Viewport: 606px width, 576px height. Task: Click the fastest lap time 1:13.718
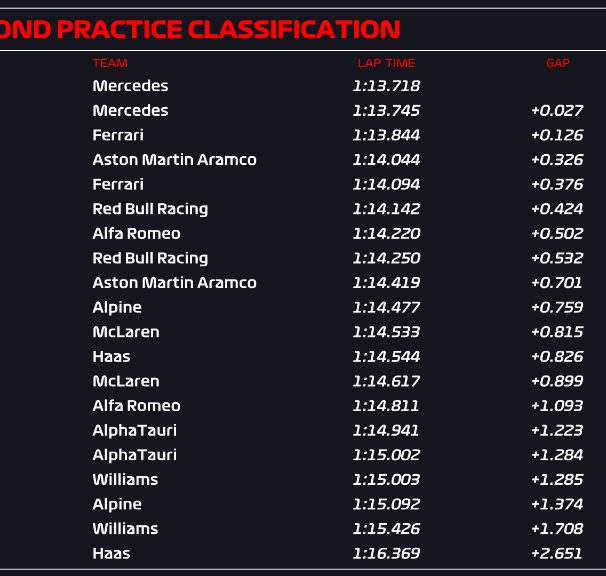tap(386, 86)
